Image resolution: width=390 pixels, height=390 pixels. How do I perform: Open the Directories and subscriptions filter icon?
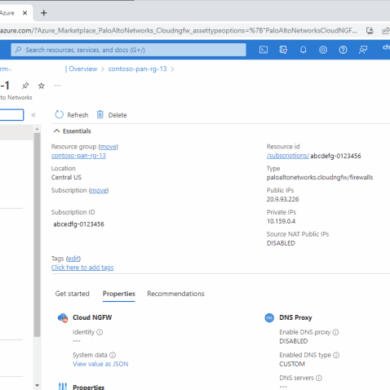pyautogui.click(x=283, y=50)
